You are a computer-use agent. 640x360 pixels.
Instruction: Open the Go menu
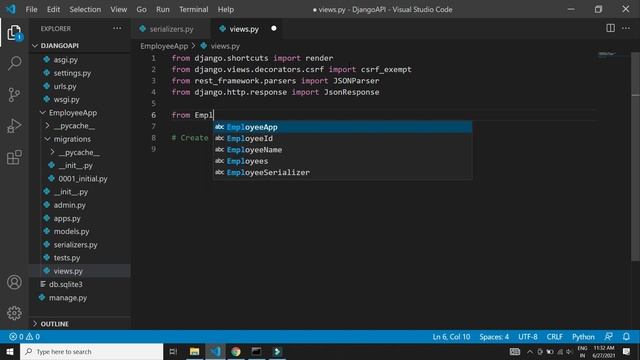[x=141, y=9]
